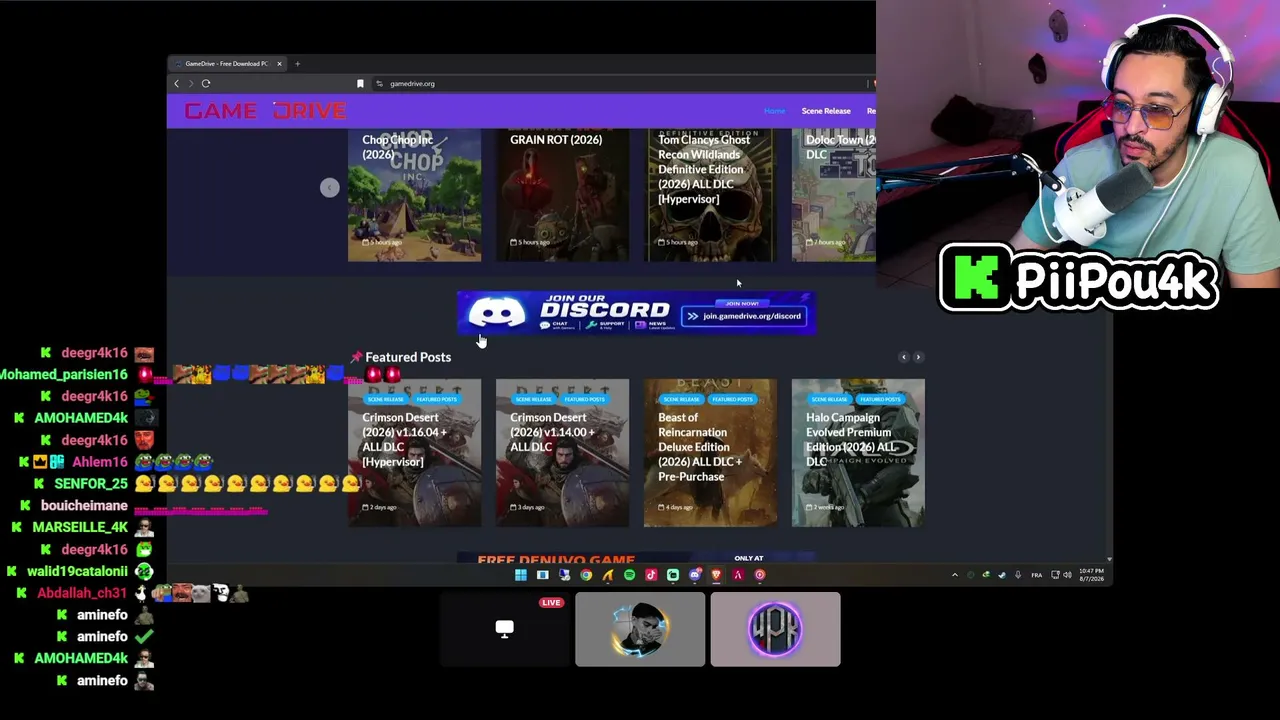Switch to Brave browser in the taskbar
This screenshot has height=720, width=1280.
(x=717, y=575)
